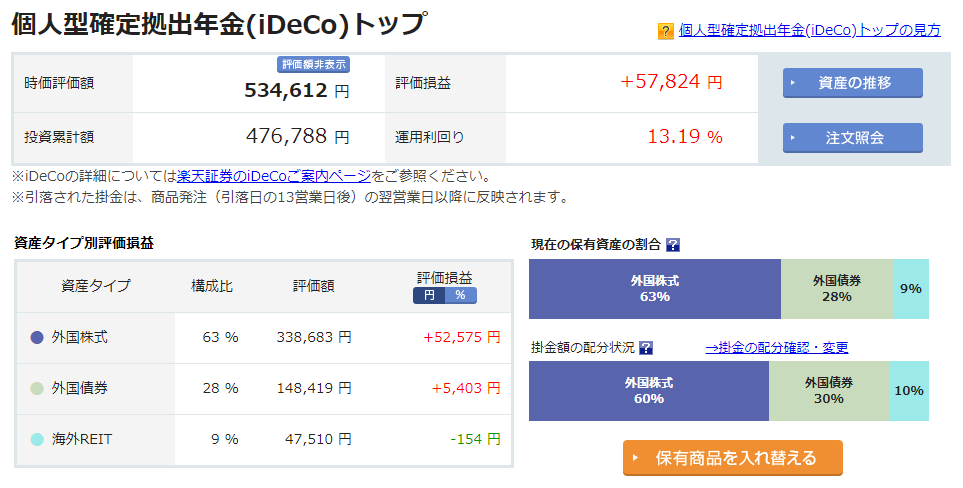Select the 外国債券 28% segment in the holdings bar
The width and height of the screenshot is (963, 488).
(836, 289)
